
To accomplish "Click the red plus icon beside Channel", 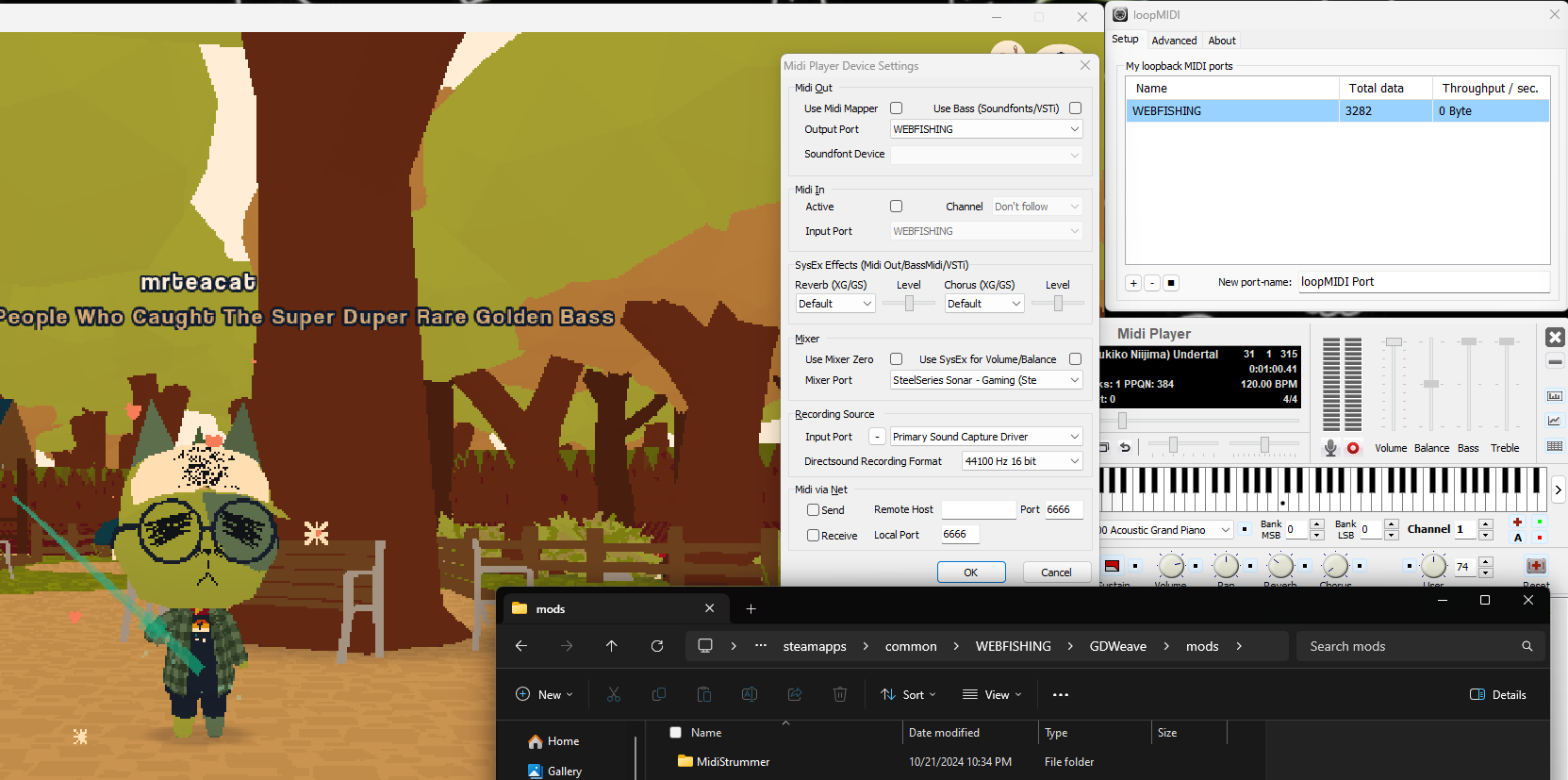I will [x=1517, y=522].
